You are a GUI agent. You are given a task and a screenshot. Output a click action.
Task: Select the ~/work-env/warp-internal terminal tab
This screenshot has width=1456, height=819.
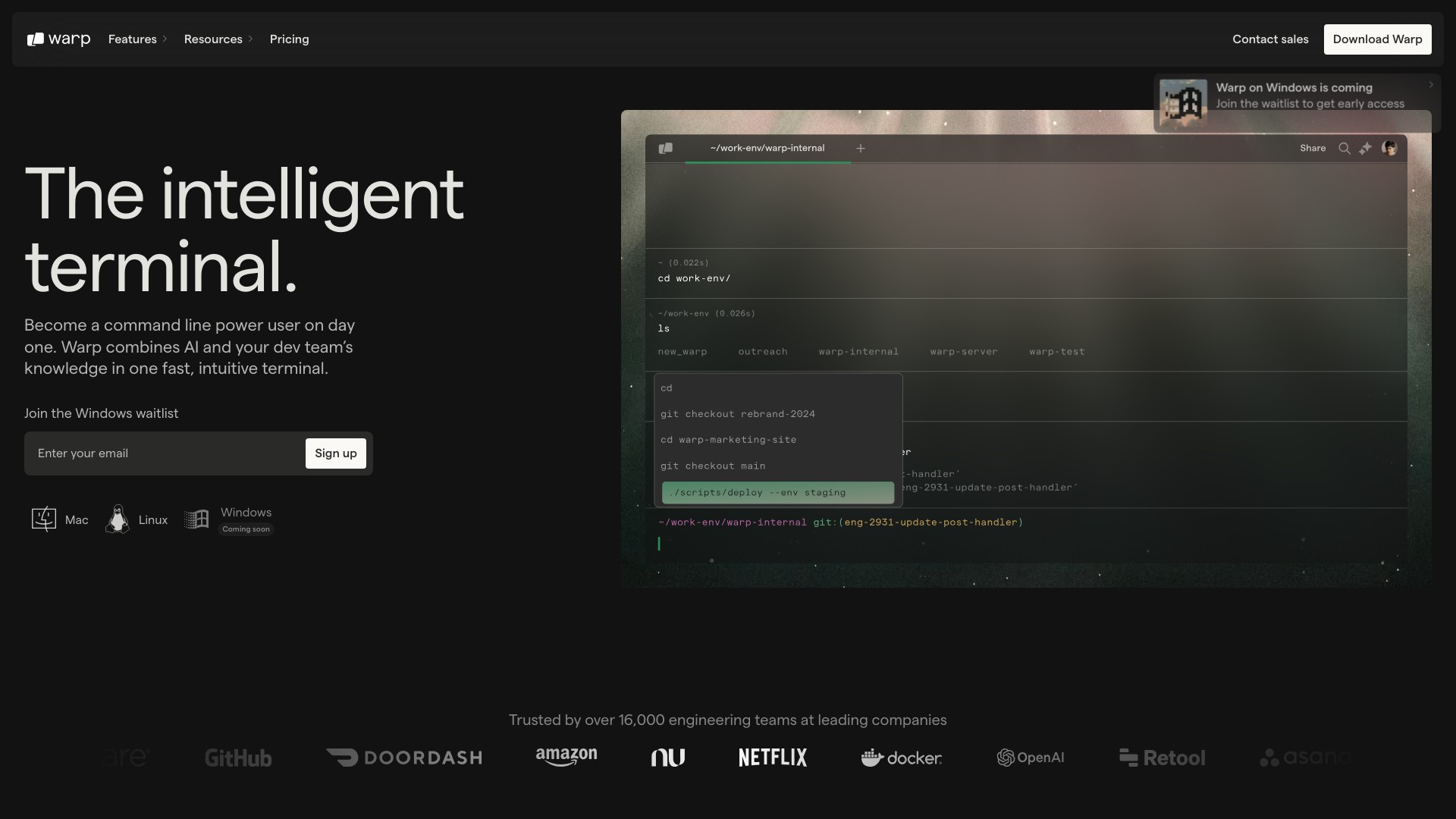coord(767,149)
